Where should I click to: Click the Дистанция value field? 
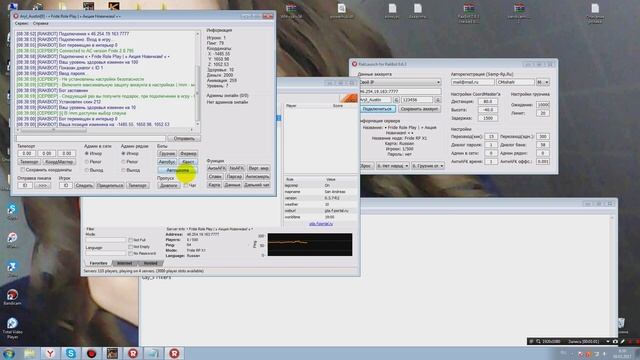[487, 101]
